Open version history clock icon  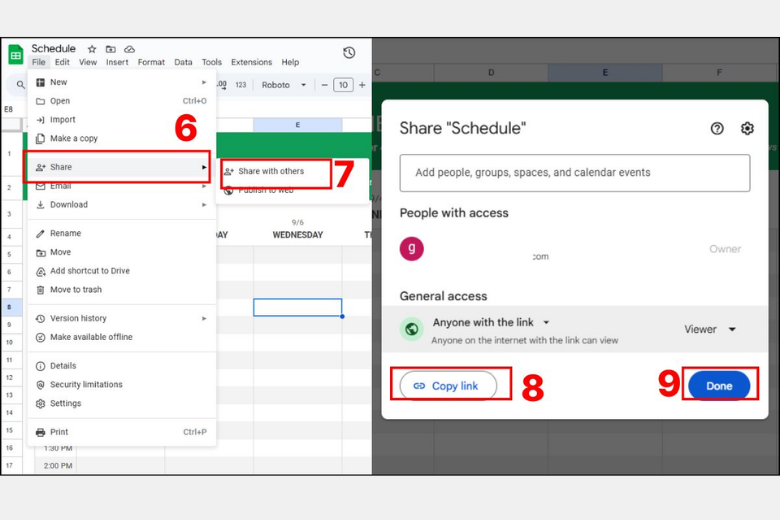click(x=349, y=52)
